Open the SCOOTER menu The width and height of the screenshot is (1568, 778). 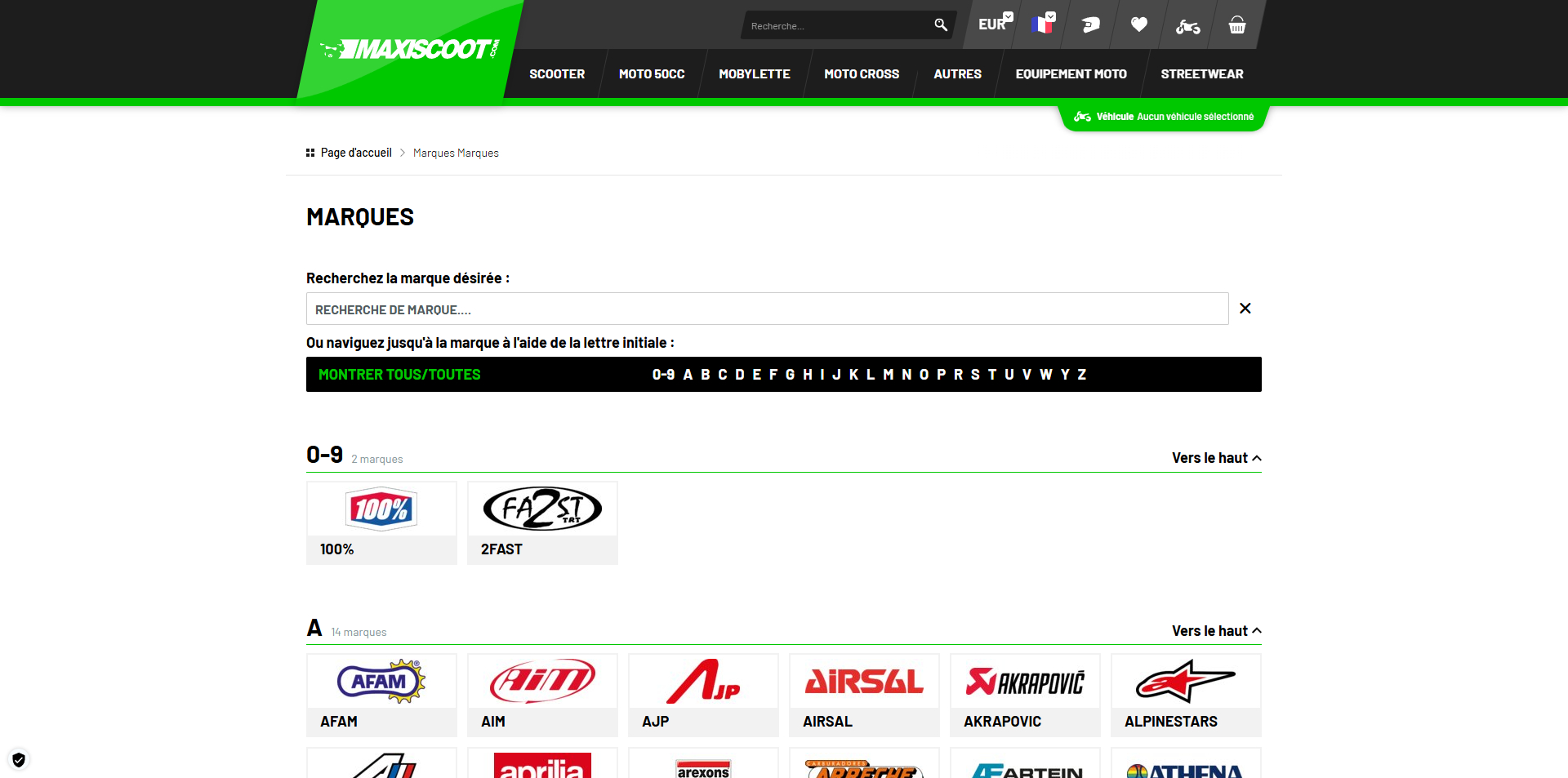[x=557, y=74]
